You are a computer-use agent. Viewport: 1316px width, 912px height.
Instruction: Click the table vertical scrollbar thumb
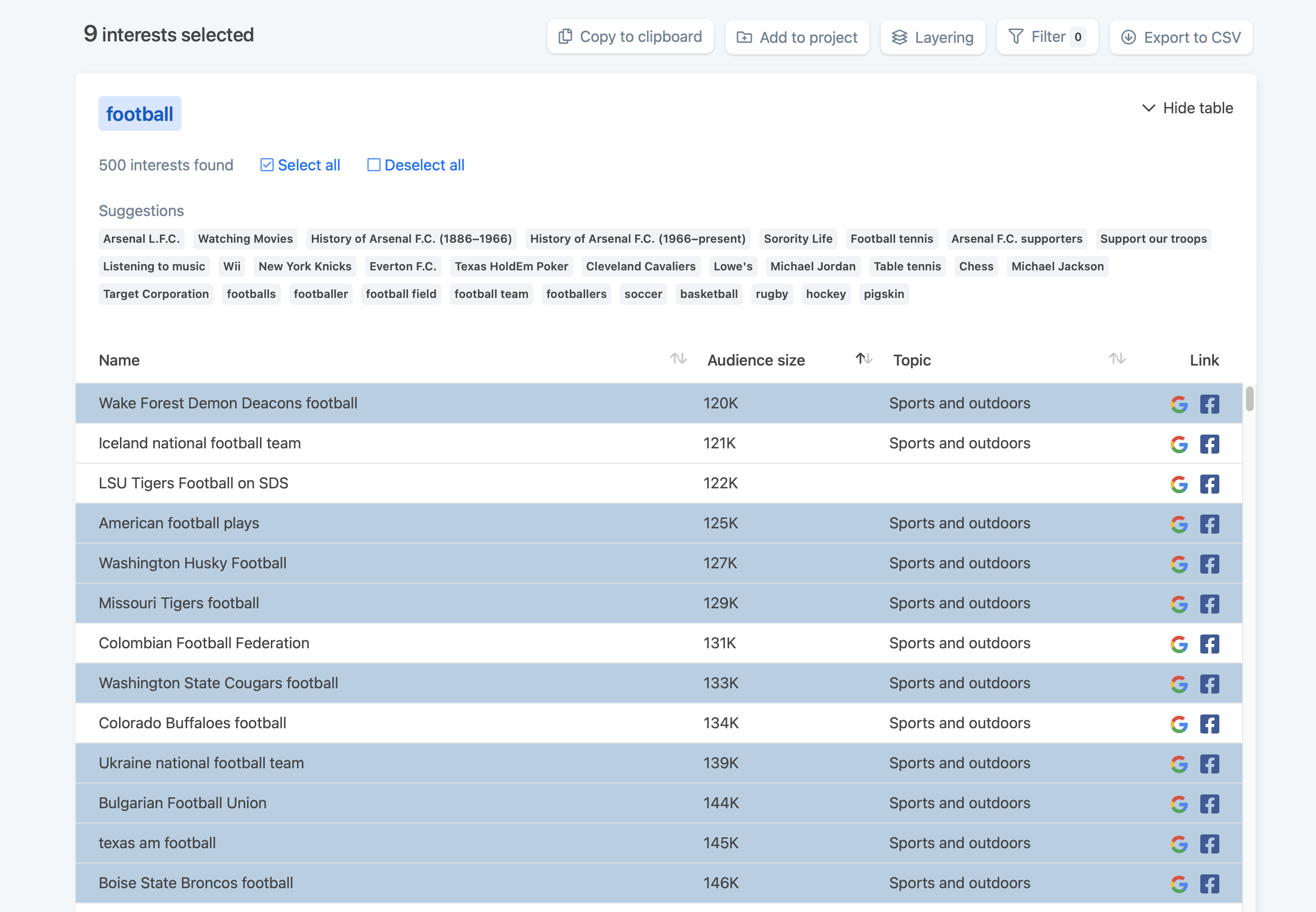tap(1250, 398)
